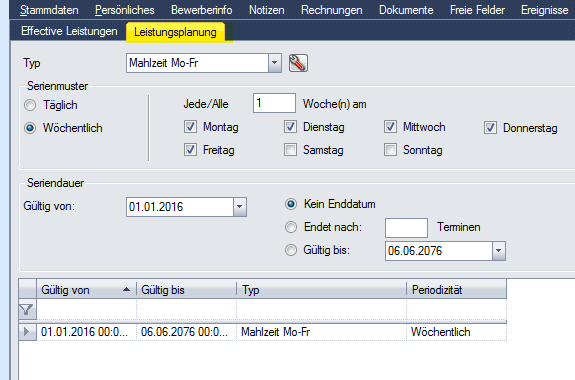The image size is (575, 380).
Task: Click the filter cell under Gültig bis
Action: 187,310
